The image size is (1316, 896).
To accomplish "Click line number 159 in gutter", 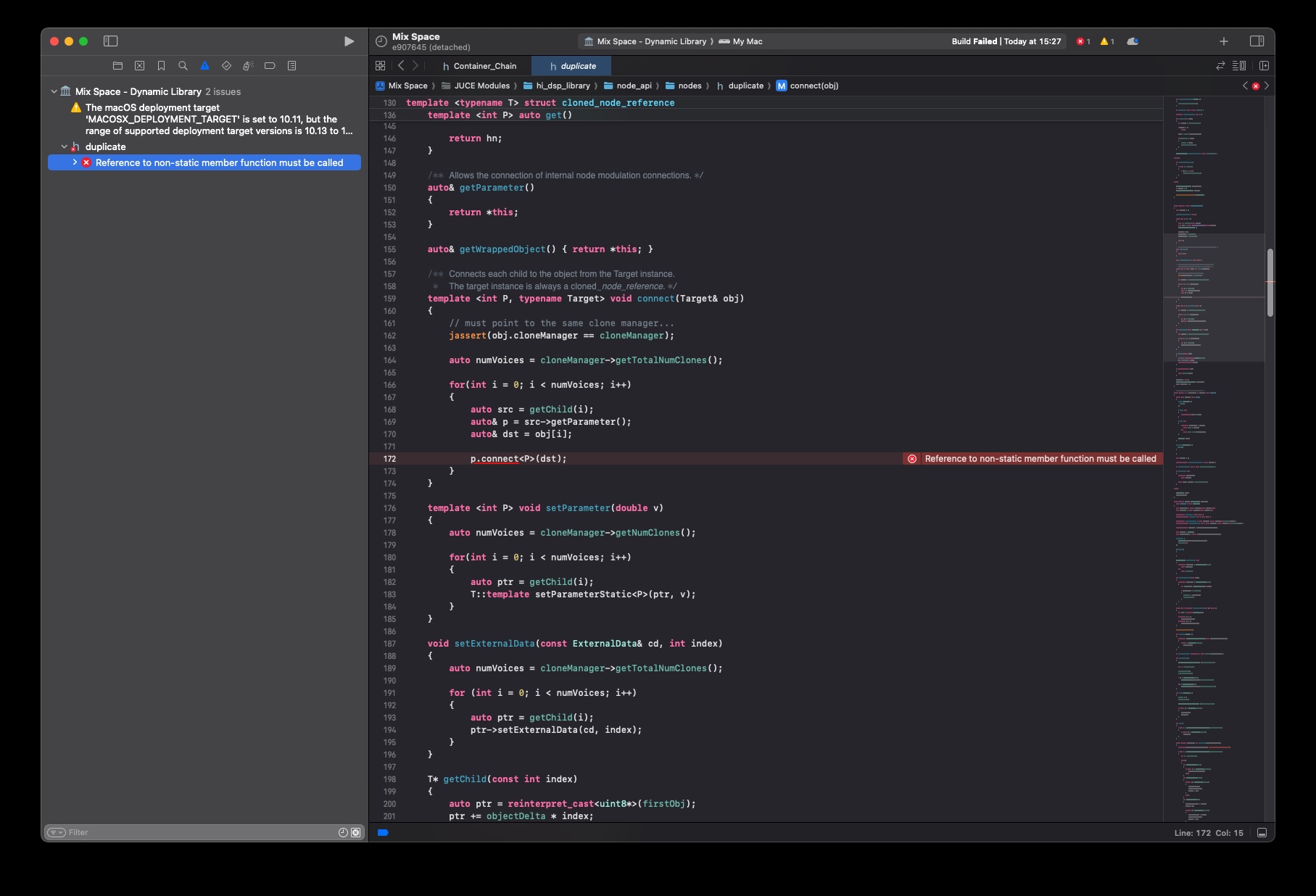I will click(389, 299).
